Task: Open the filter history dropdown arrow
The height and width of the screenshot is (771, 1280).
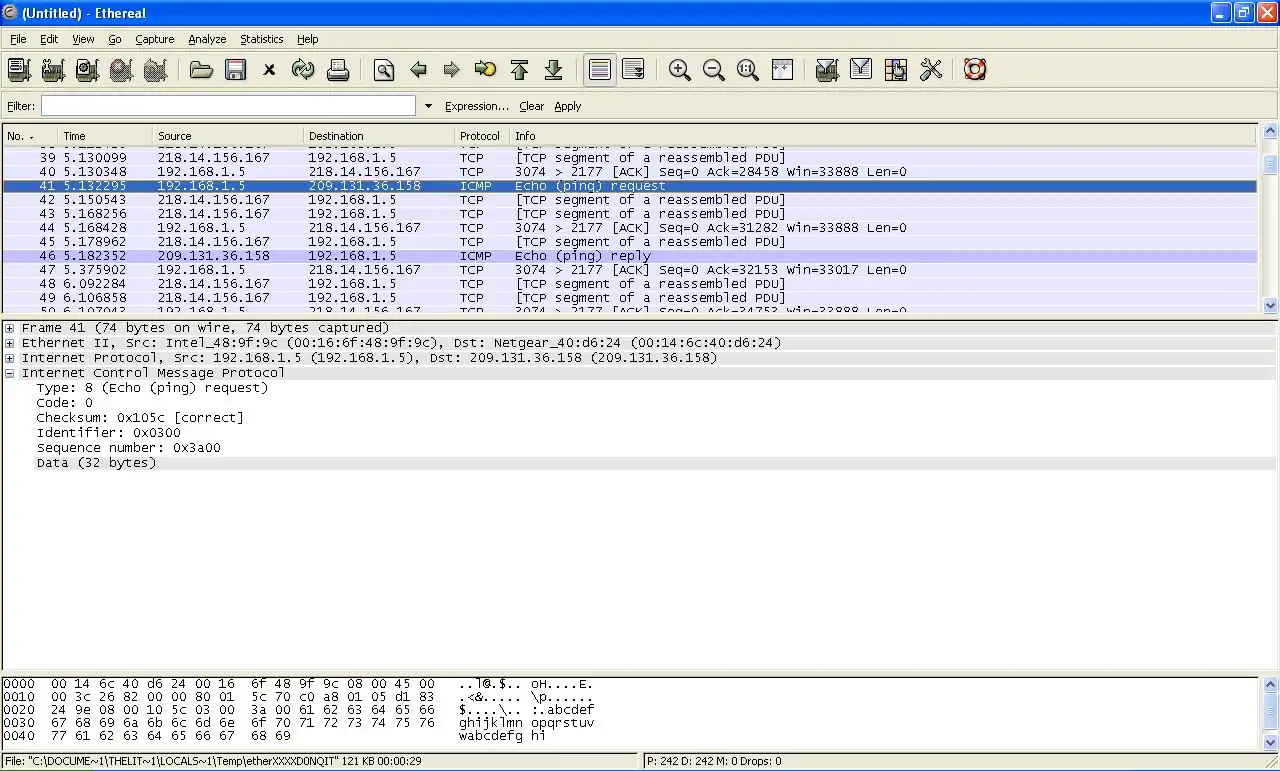Action: (x=428, y=106)
